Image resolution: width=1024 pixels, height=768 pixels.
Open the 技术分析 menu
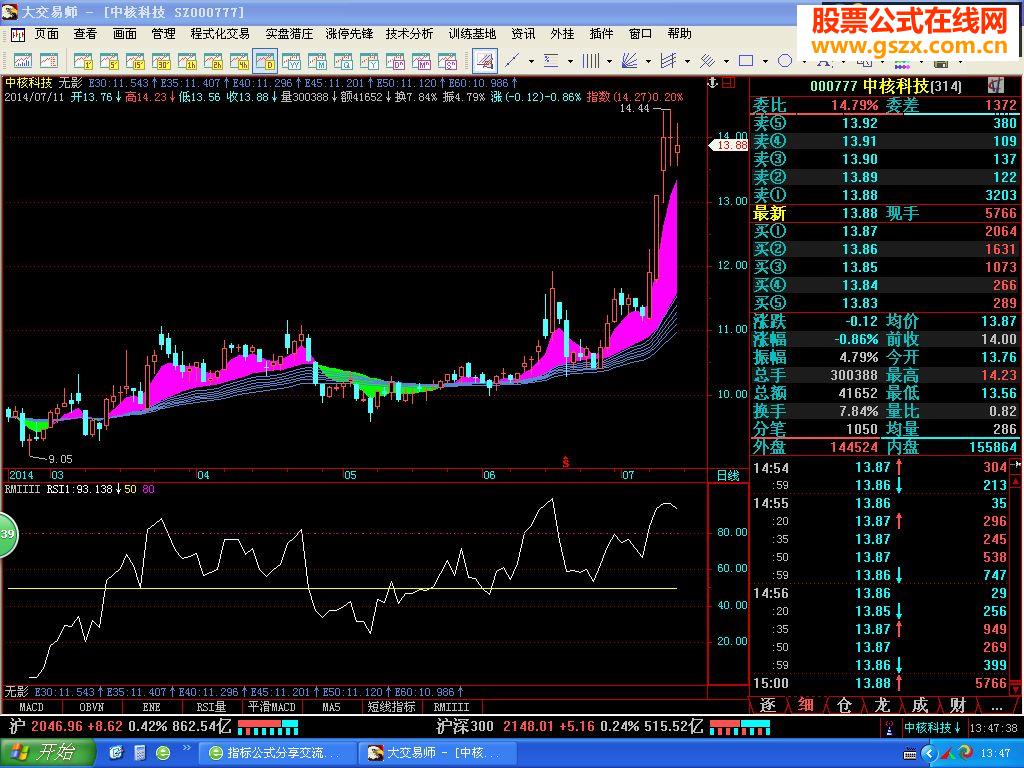click(409, 33)
